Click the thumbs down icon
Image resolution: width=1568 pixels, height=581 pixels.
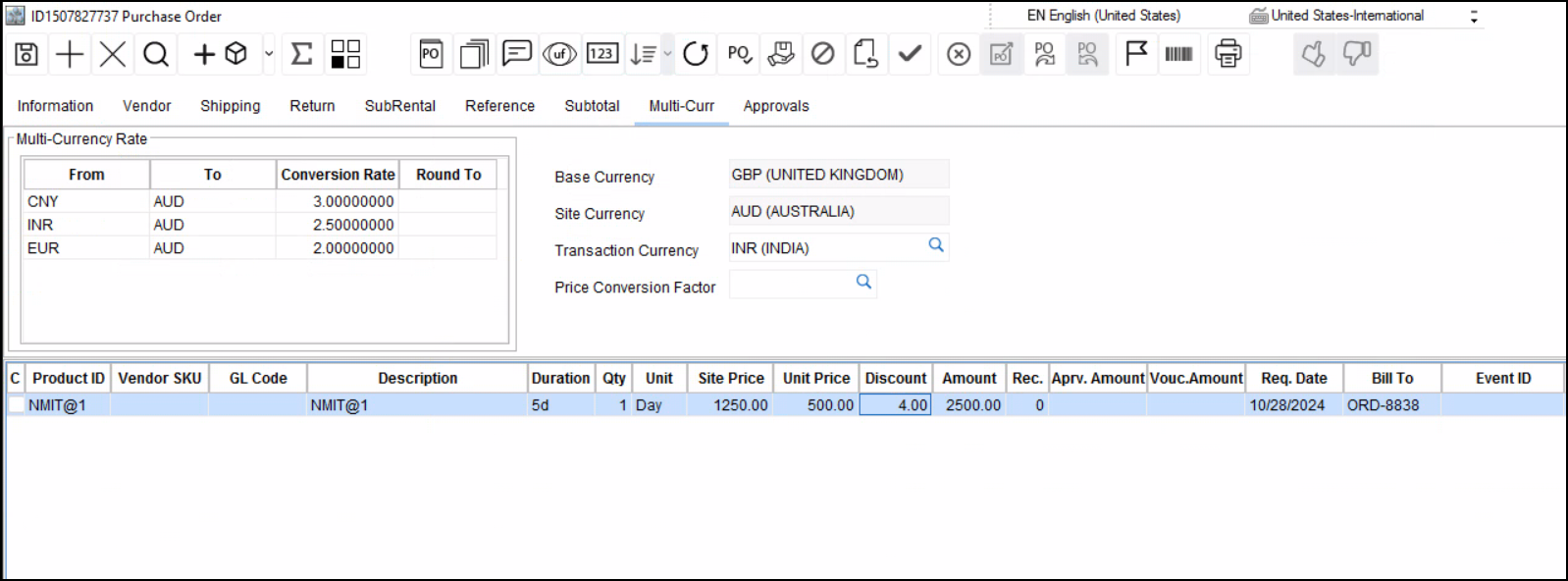(1357, 54)
